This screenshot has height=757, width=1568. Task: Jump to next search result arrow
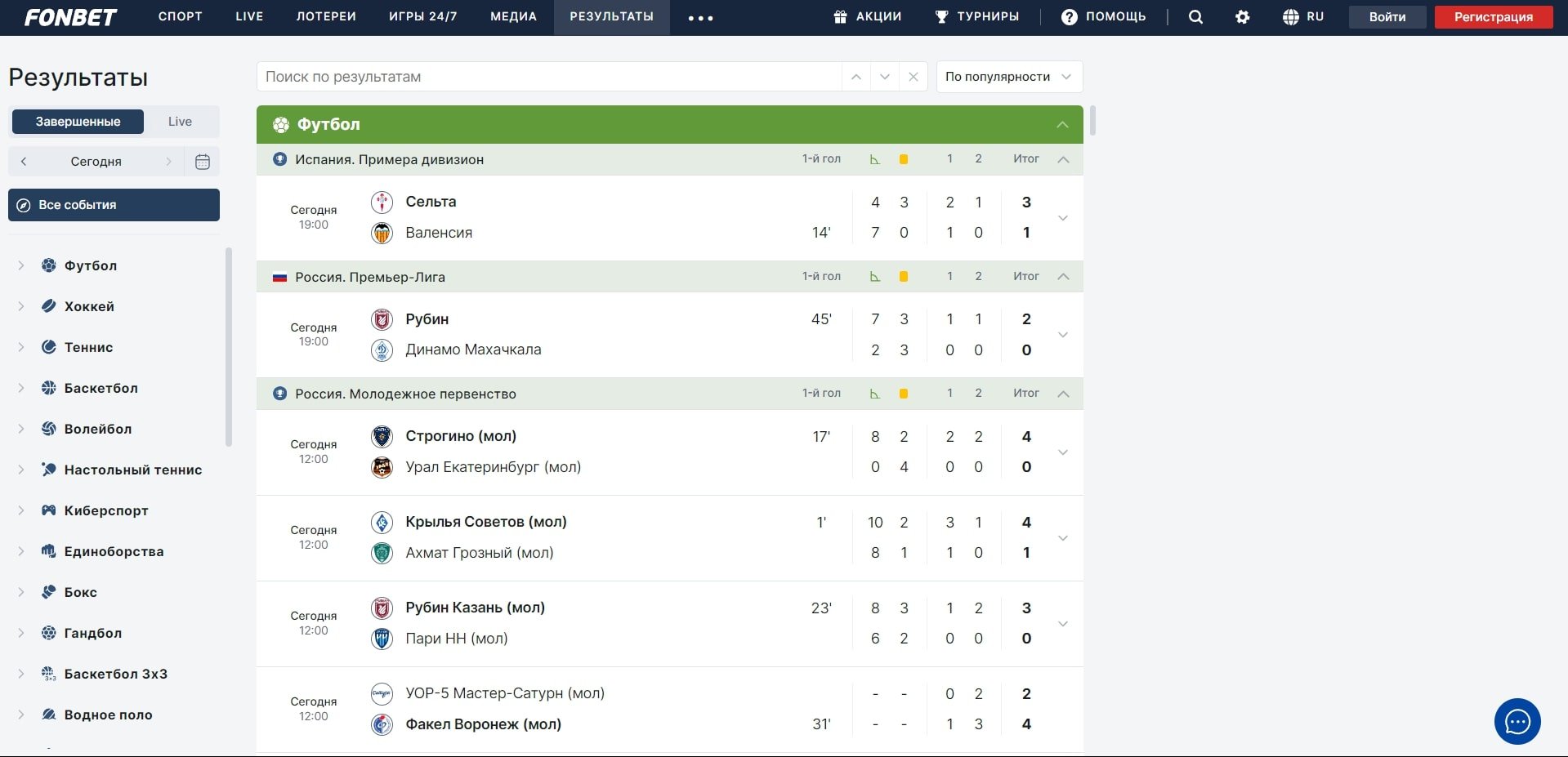885,77
